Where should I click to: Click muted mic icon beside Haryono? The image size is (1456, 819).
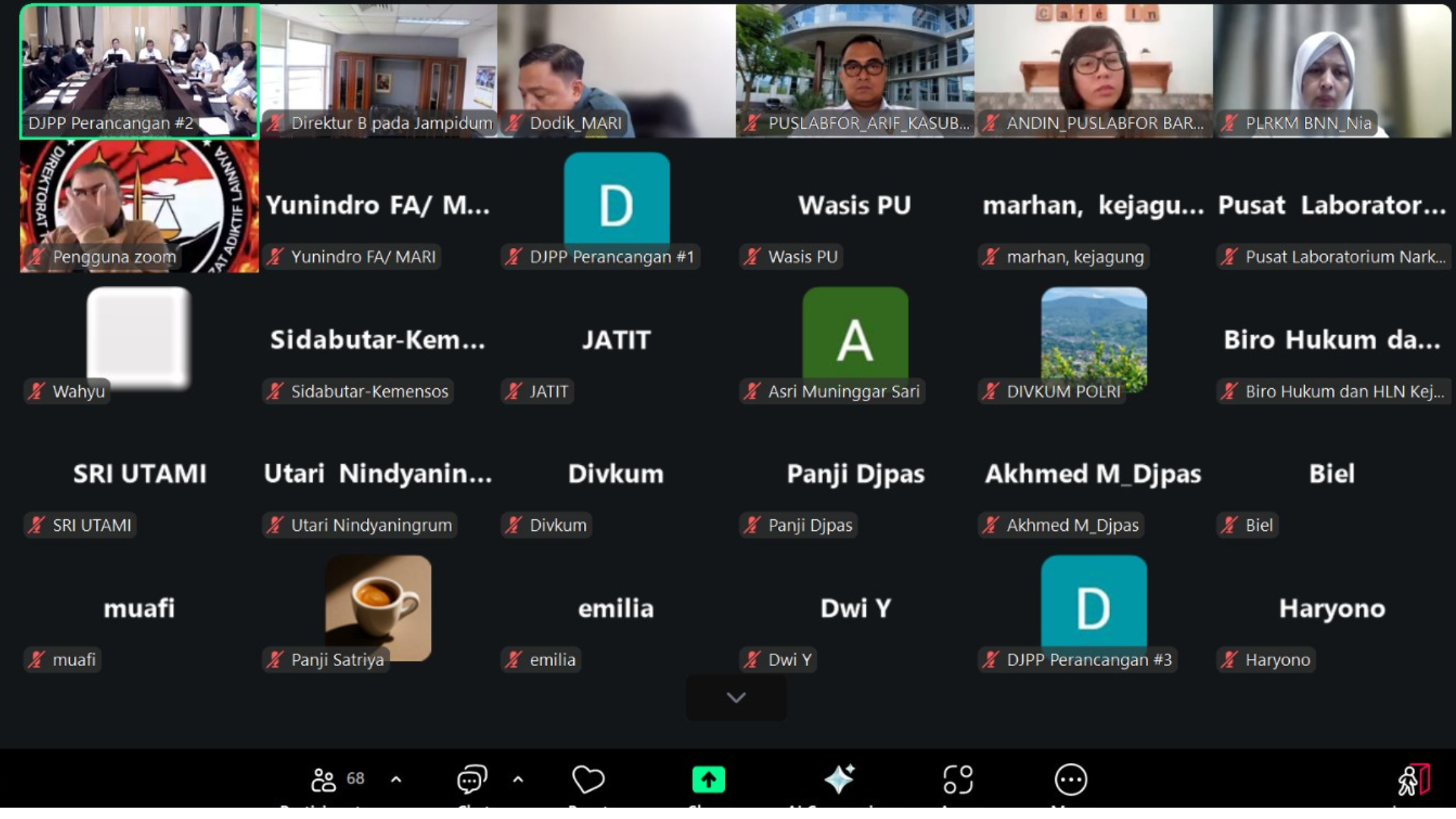tap(1229, 660)
